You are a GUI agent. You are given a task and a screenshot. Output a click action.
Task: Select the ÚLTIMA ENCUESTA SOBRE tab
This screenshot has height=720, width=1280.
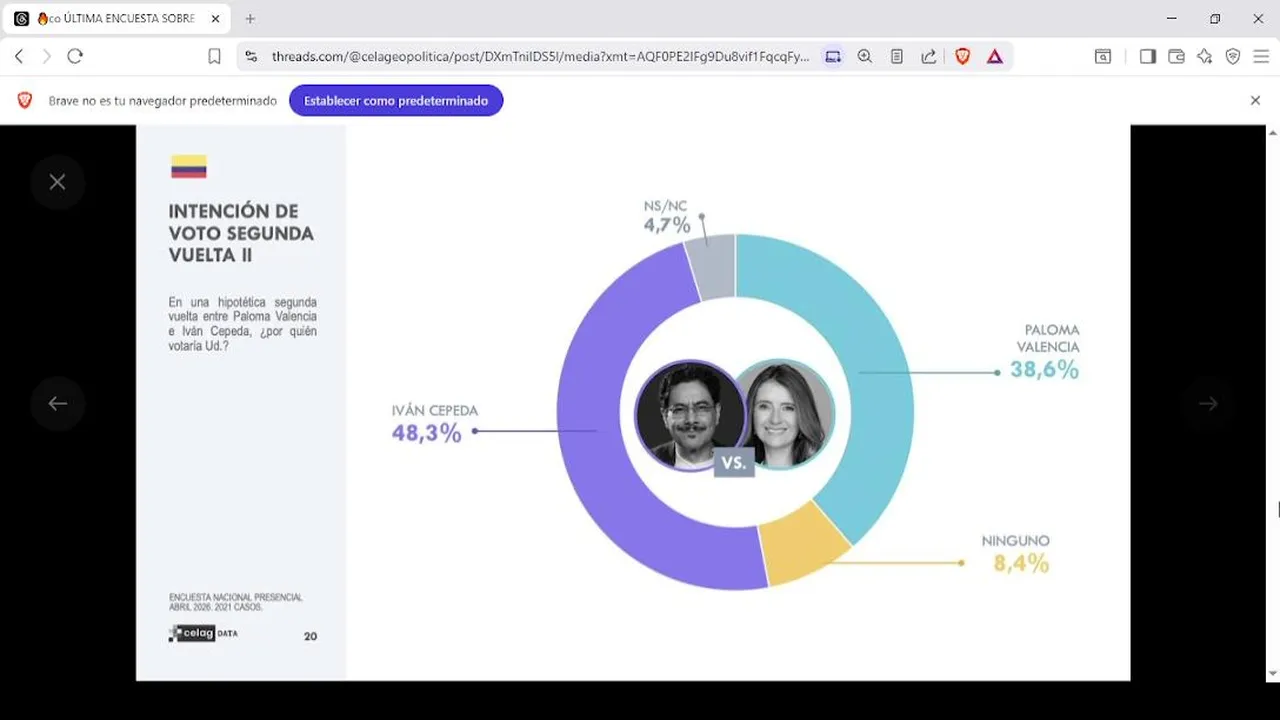pyautogui.click(x=117, y=19)
